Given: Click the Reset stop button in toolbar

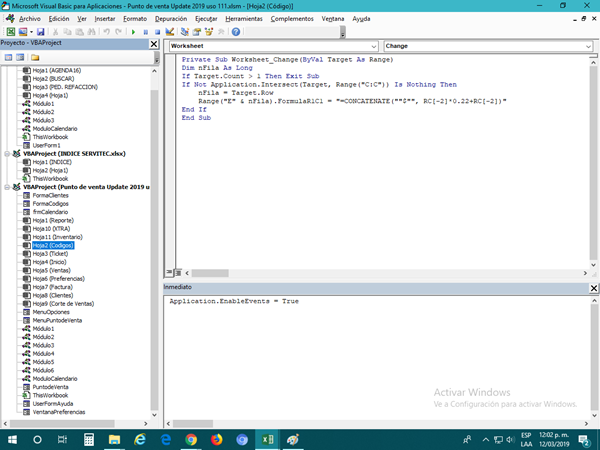Looking at the screenshot, I should pyautogui.click(x=156, y=32).
